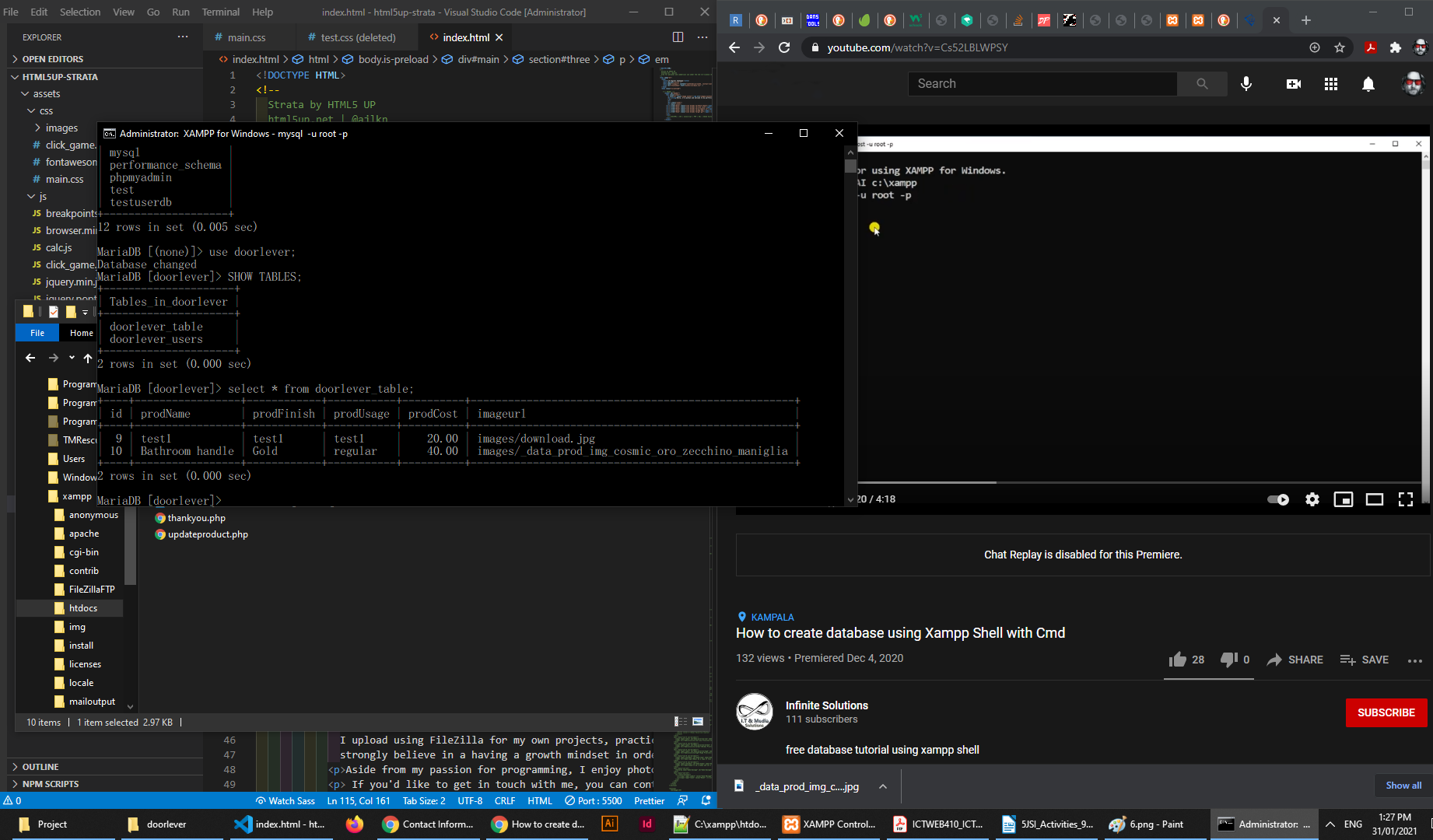Switch to test.css (deleted) tab
The height and width of the screenshot is (840, 1433).
pyautogui.click(x=358, y=37)
